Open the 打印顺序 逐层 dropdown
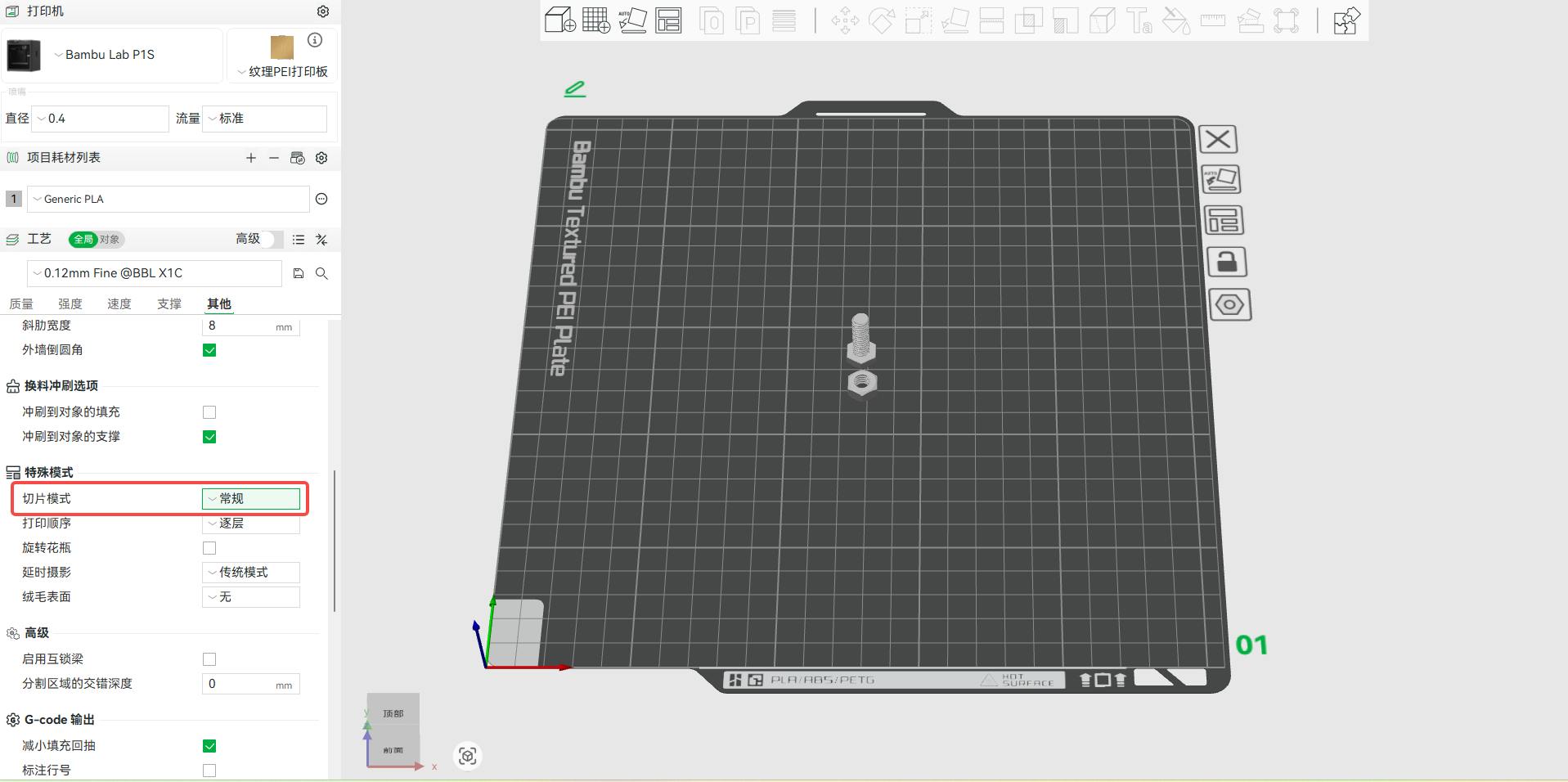 [251, 524]
